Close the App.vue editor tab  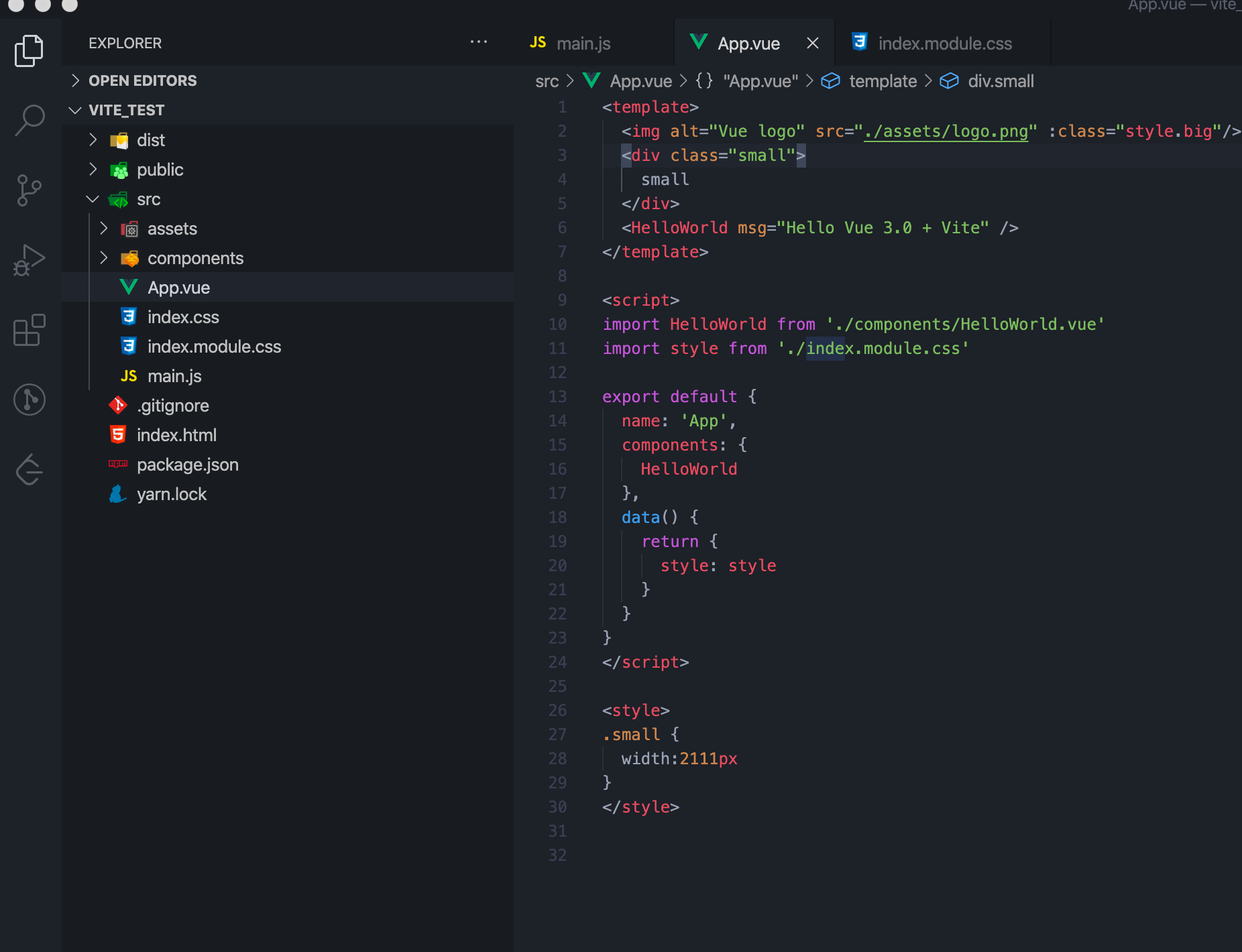click(812, 44)
